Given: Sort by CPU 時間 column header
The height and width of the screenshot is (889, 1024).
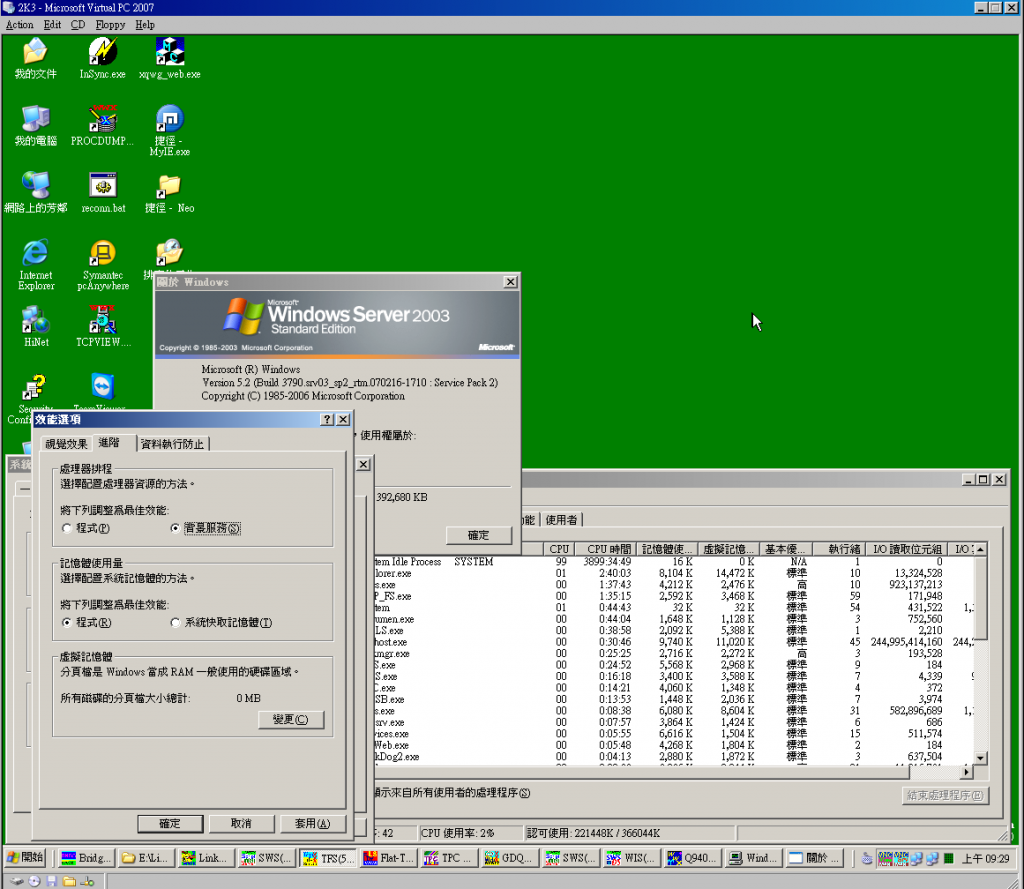Looking at the screenshot, I should 606,549.
